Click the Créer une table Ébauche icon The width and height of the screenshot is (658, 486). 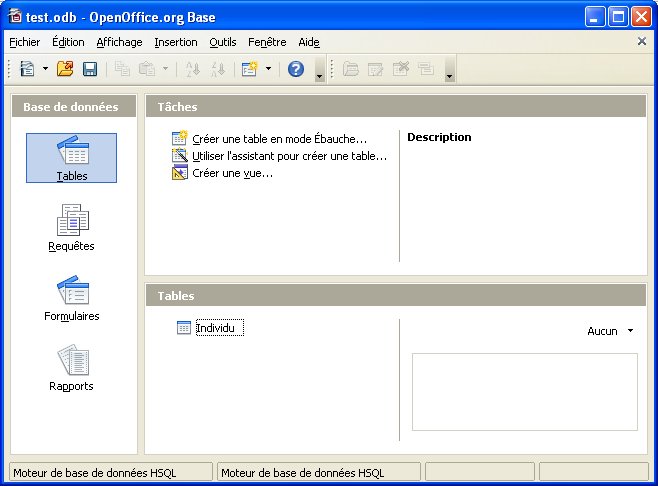pyautogui.click(x=180, y=138)
